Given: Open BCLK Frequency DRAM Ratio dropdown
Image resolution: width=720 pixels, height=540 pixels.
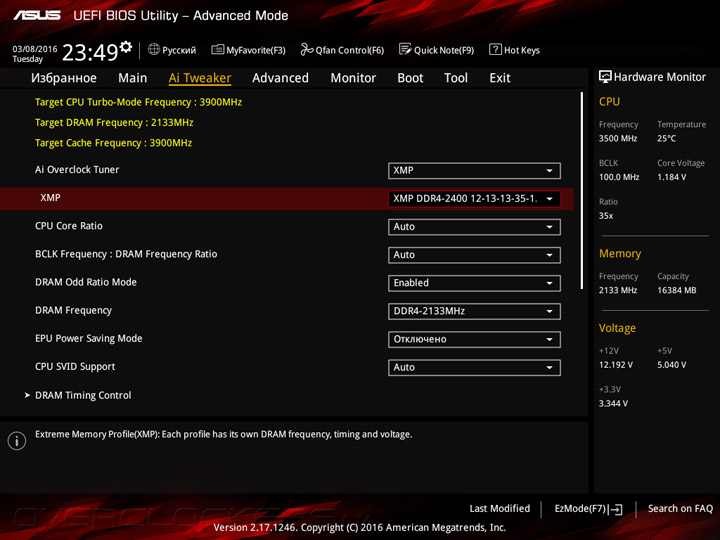Looking at the screenshot, I should [x=474, y=255].
